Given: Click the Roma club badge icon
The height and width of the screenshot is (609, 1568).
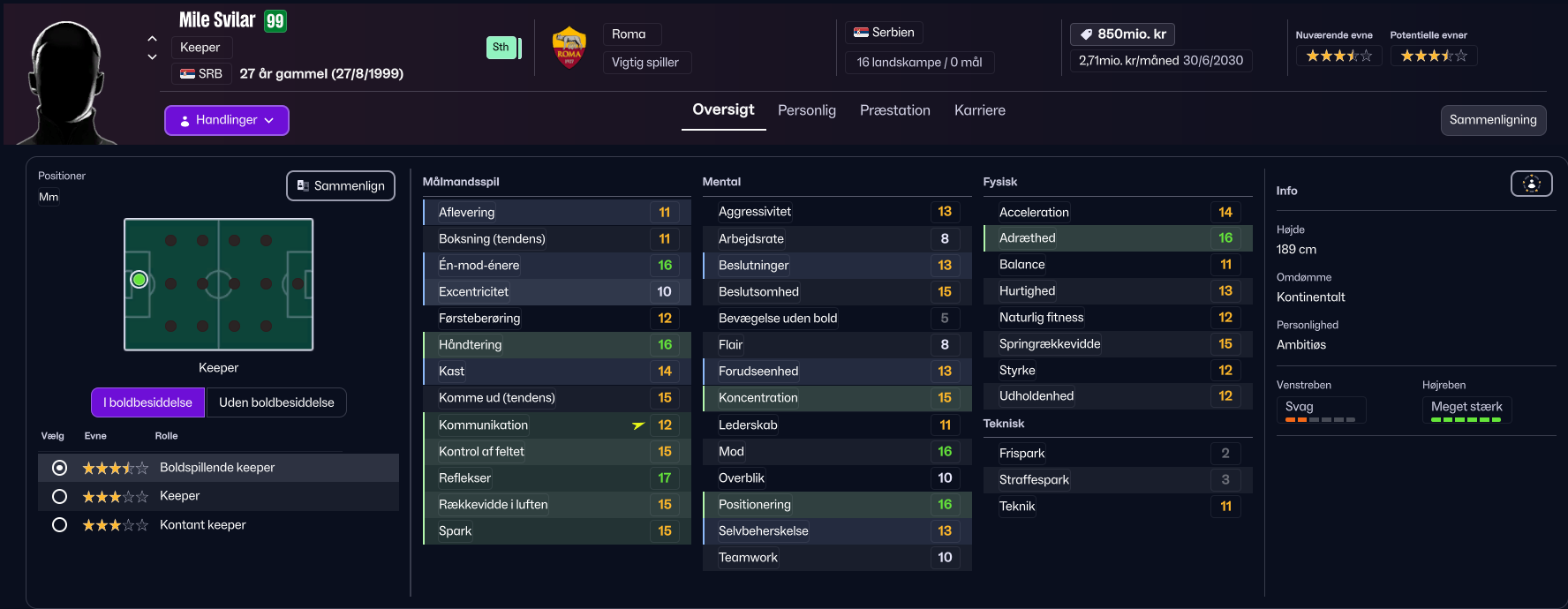Looking at the screenshot, I should tap(569, 48).
